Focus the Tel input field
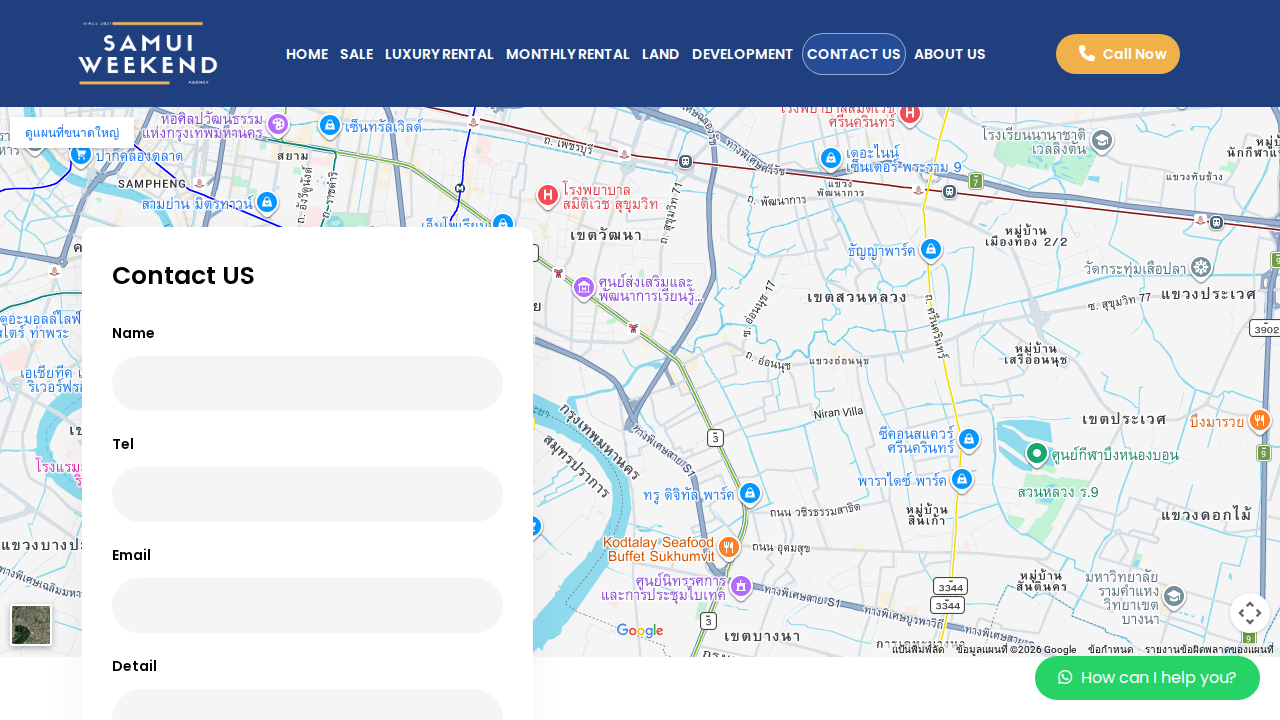 click(x=307, y=495)
